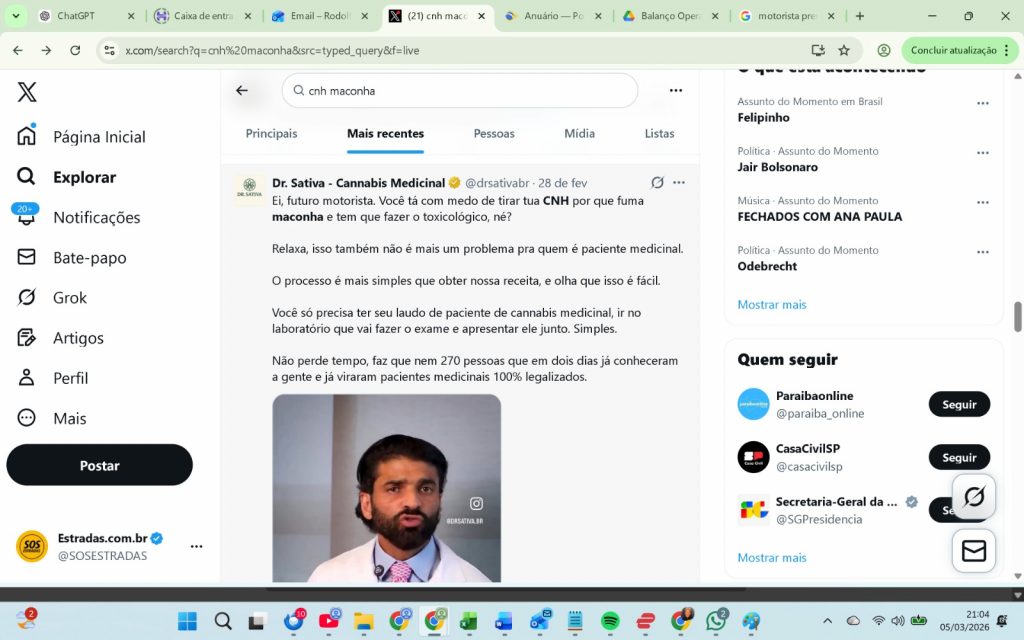Screen dimensions: 1024x640
Task: Open the Odebrecht trending topic
Action: coord(767,266)
